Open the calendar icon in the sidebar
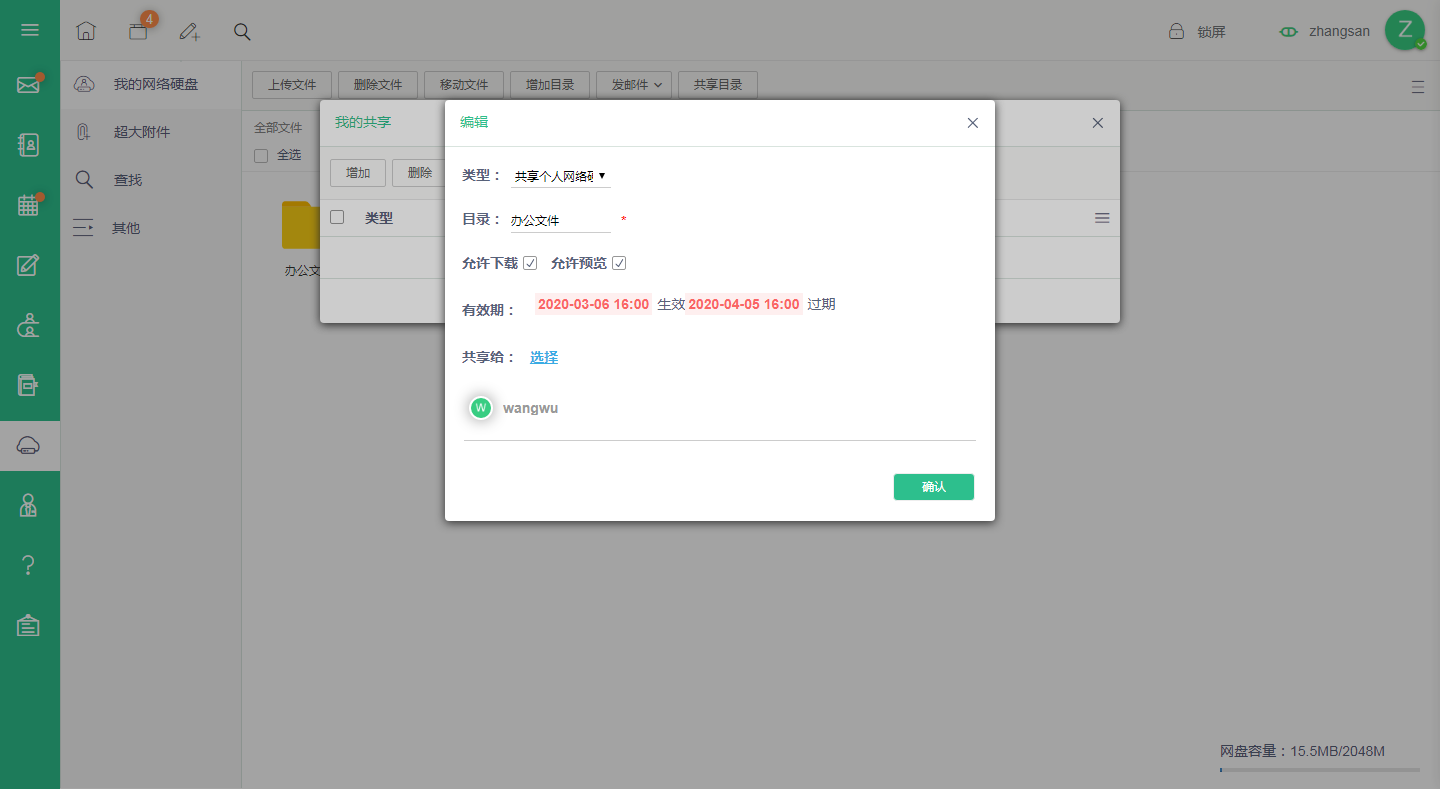Image resolution: width=1440 pixels, height=789 pixels. point(29,205)
